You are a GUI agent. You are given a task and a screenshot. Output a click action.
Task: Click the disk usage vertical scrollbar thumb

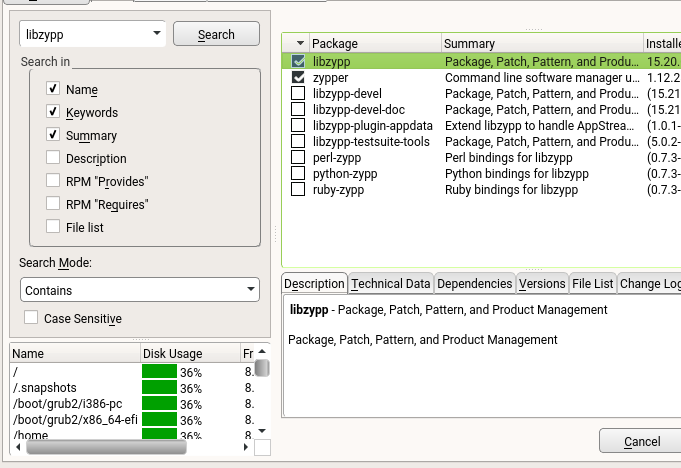pos(262,368)
